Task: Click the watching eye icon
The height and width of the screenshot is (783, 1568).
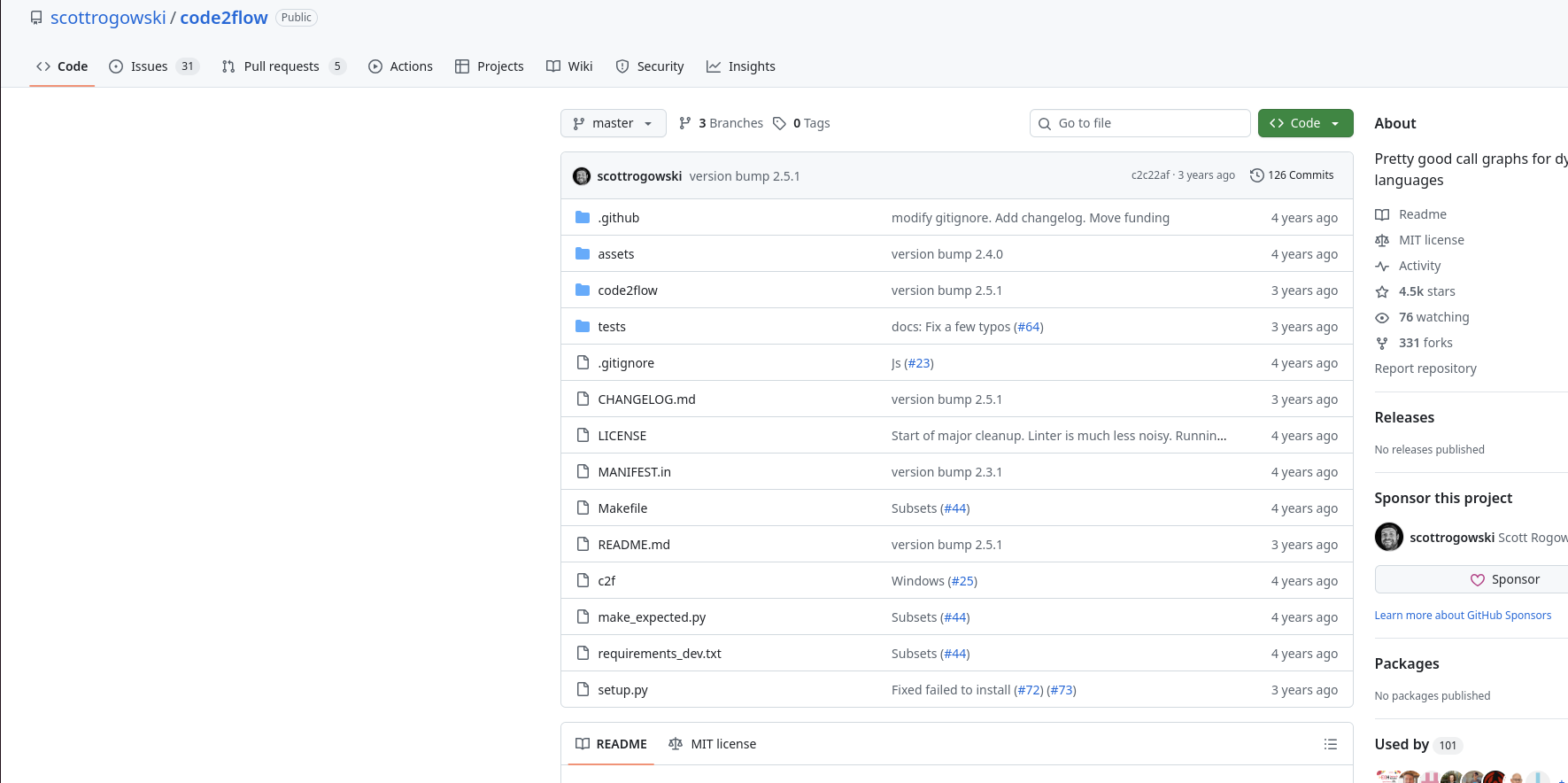Action: (x=1382, y=317)
